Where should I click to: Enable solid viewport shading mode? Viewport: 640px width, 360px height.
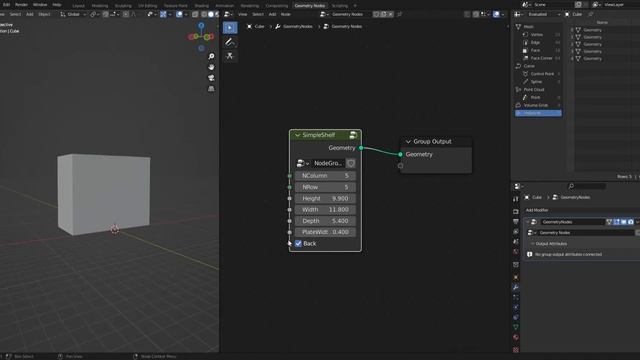pyautogui.click(x=211, y=14)
